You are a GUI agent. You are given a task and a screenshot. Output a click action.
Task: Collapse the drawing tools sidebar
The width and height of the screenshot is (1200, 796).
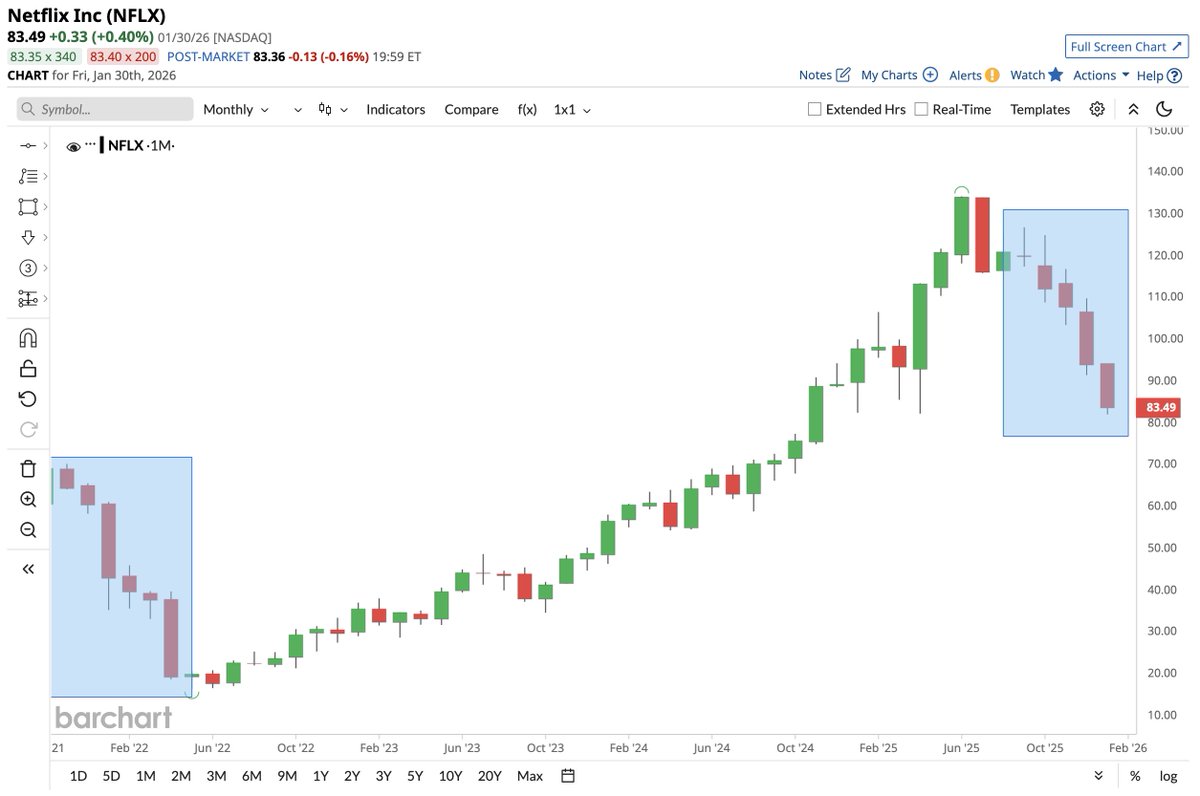[x=28, y=569]
